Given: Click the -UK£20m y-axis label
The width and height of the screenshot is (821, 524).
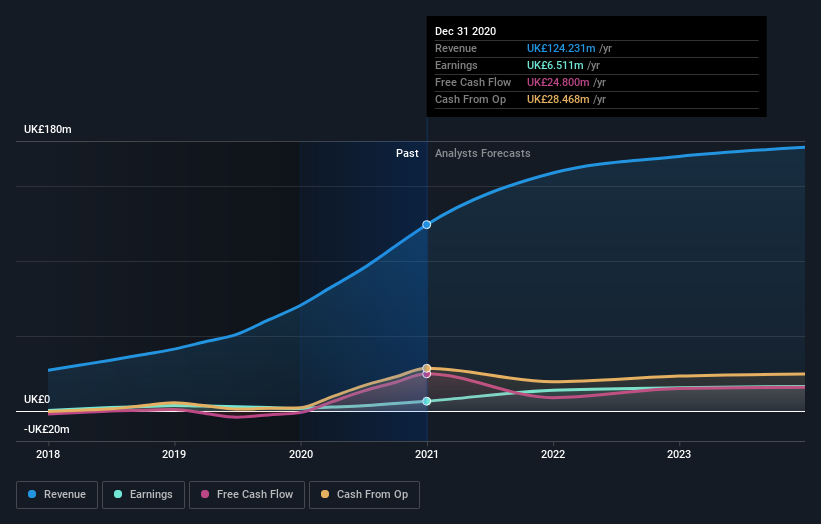Looking at the screenshot, I should click(x=46, y=429).
